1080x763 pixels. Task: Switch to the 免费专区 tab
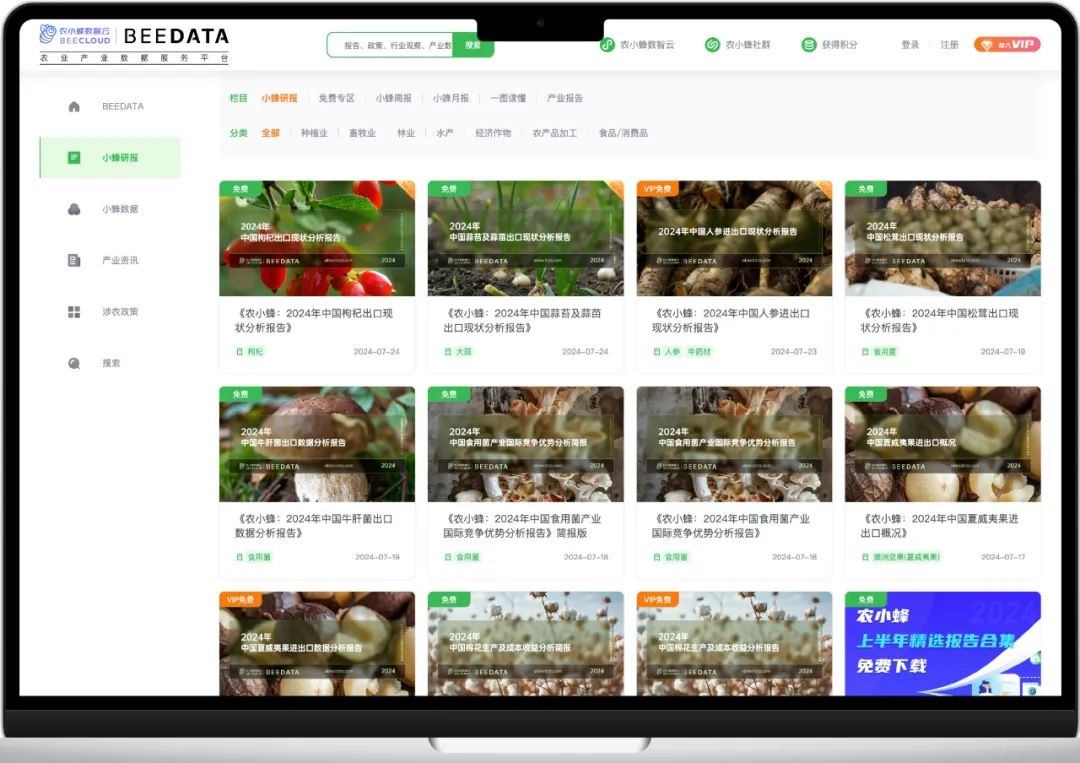point(336,98)
